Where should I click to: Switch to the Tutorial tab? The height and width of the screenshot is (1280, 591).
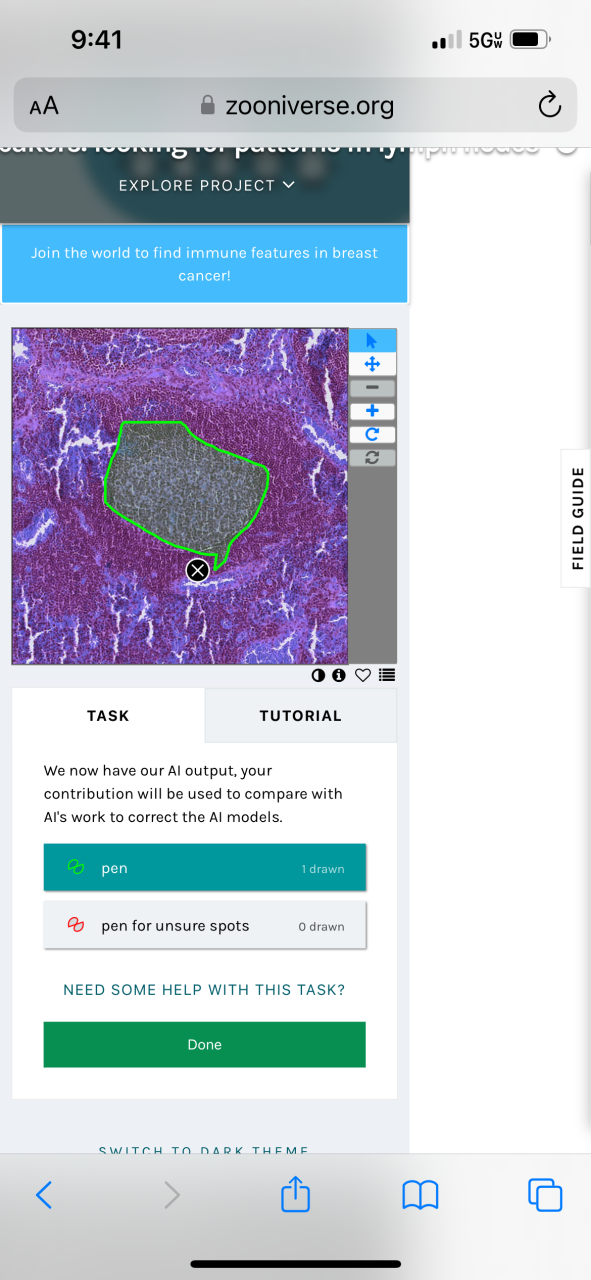[301, 716]
